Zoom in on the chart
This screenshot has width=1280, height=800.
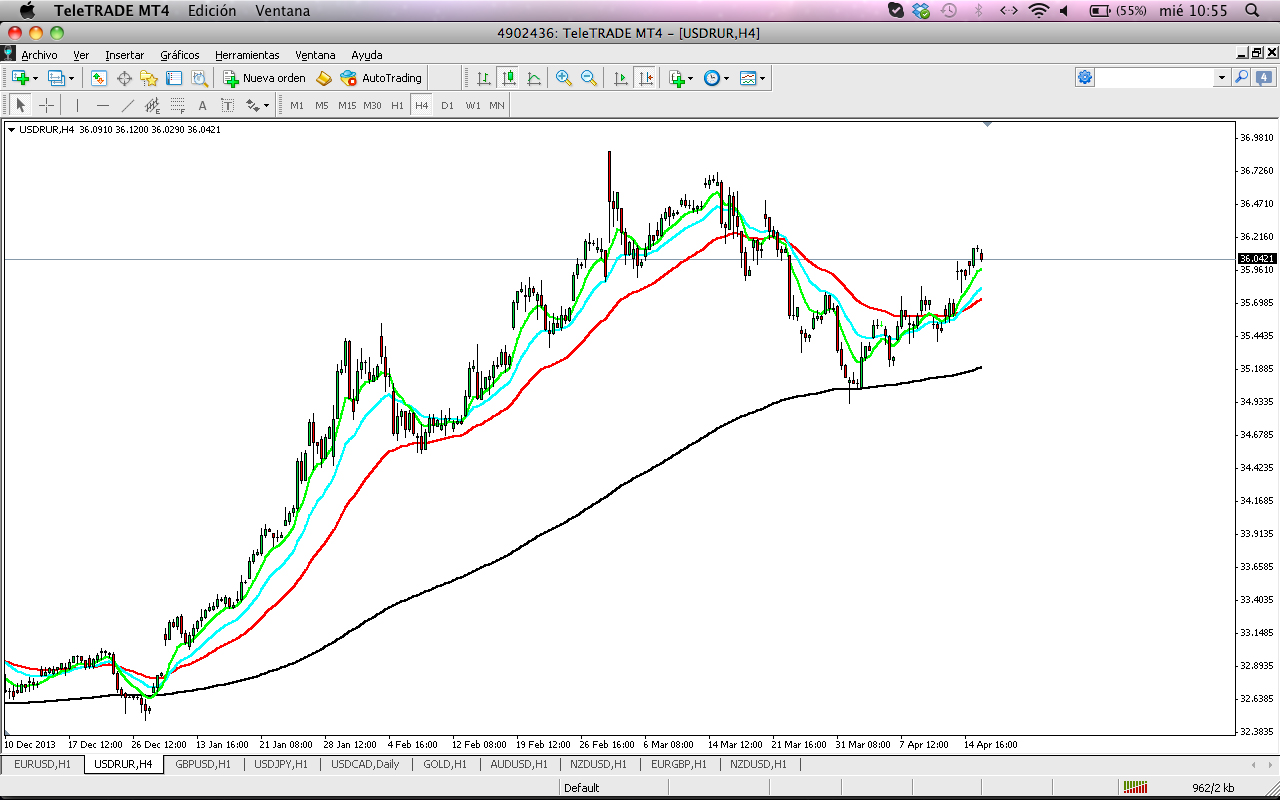click(564, 78)
